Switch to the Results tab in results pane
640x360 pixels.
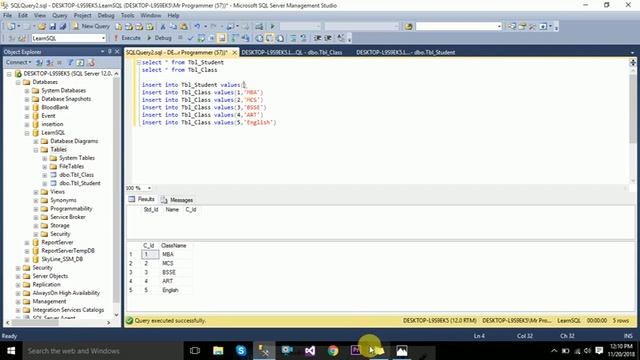[x=142, y=199]
